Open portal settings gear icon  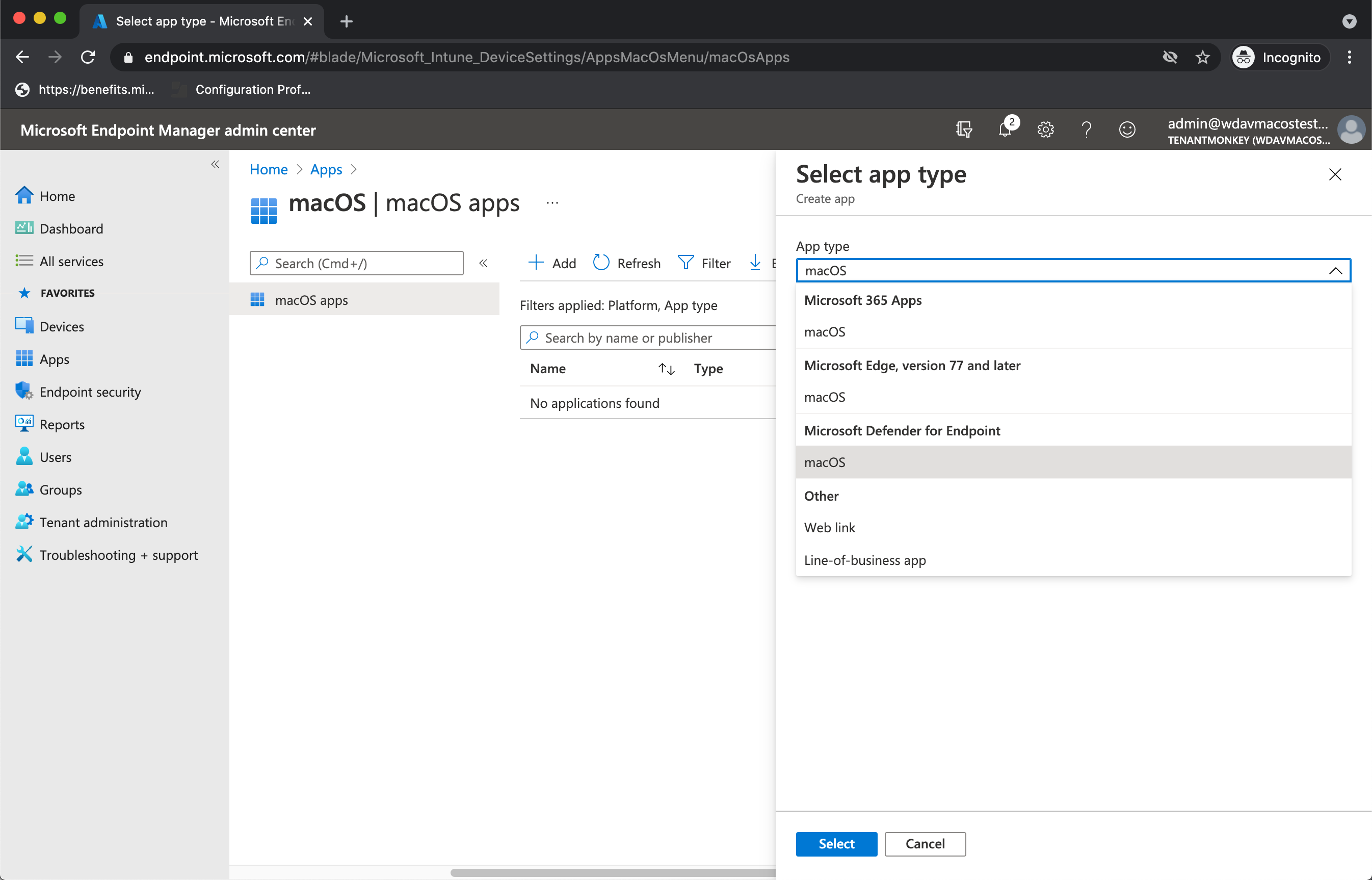point(1045,130)
